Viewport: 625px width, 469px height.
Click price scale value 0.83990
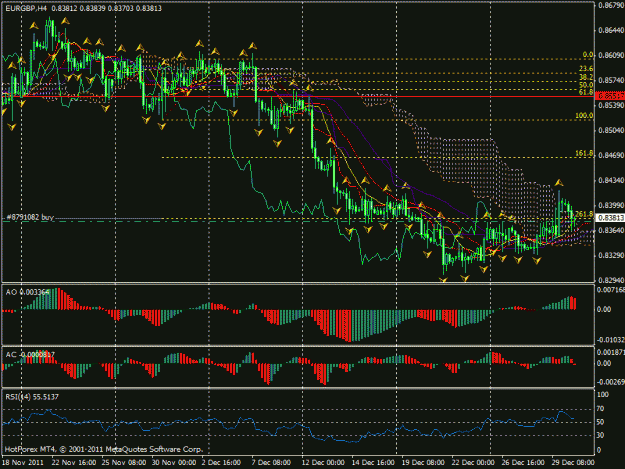(x=611, y=205)
